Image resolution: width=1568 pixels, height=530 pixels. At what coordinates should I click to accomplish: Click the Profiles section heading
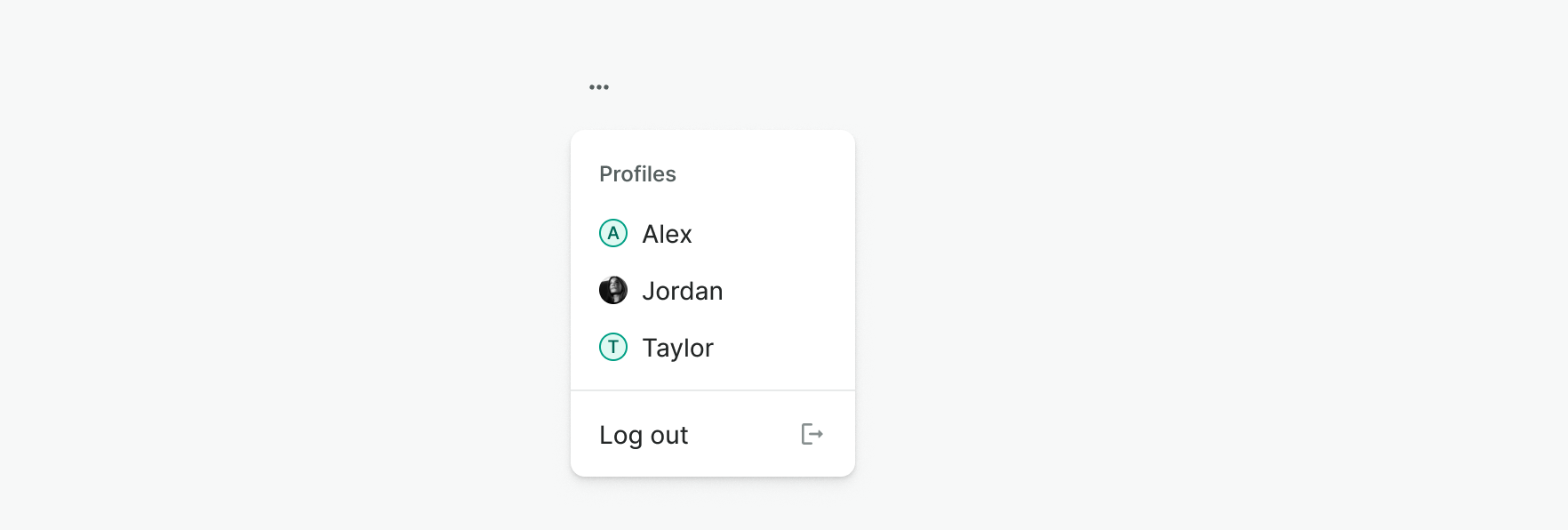pos(637,174)
